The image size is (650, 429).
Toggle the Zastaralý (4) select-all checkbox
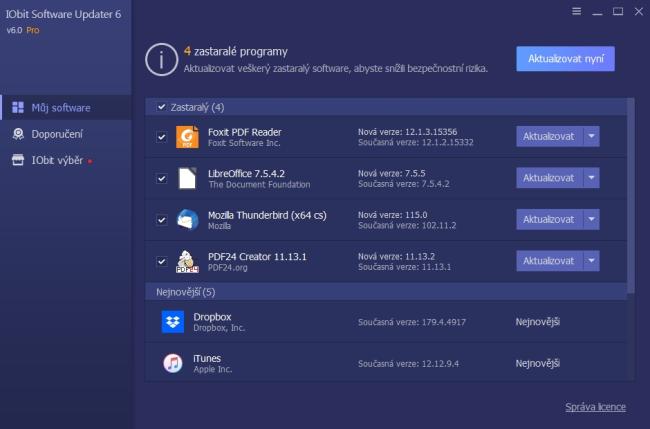pyautogui.click(x=161, y=107)
